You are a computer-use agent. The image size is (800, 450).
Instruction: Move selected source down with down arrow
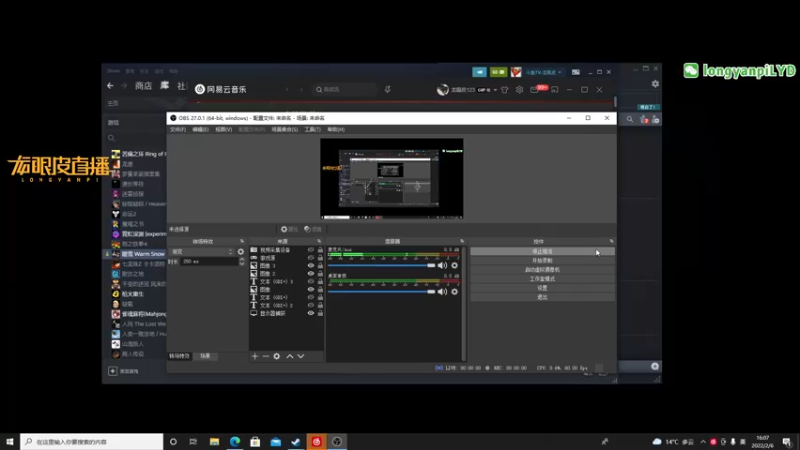pos(301,356)
